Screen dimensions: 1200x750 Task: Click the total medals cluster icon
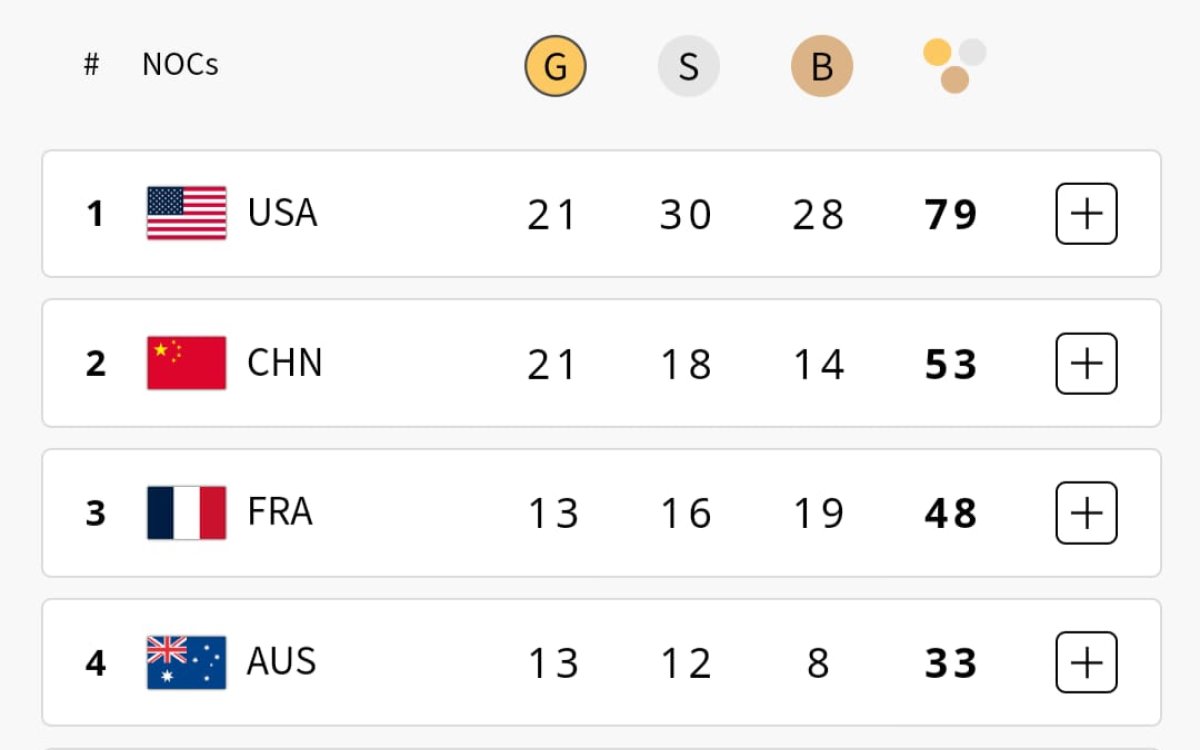(954, 65)
